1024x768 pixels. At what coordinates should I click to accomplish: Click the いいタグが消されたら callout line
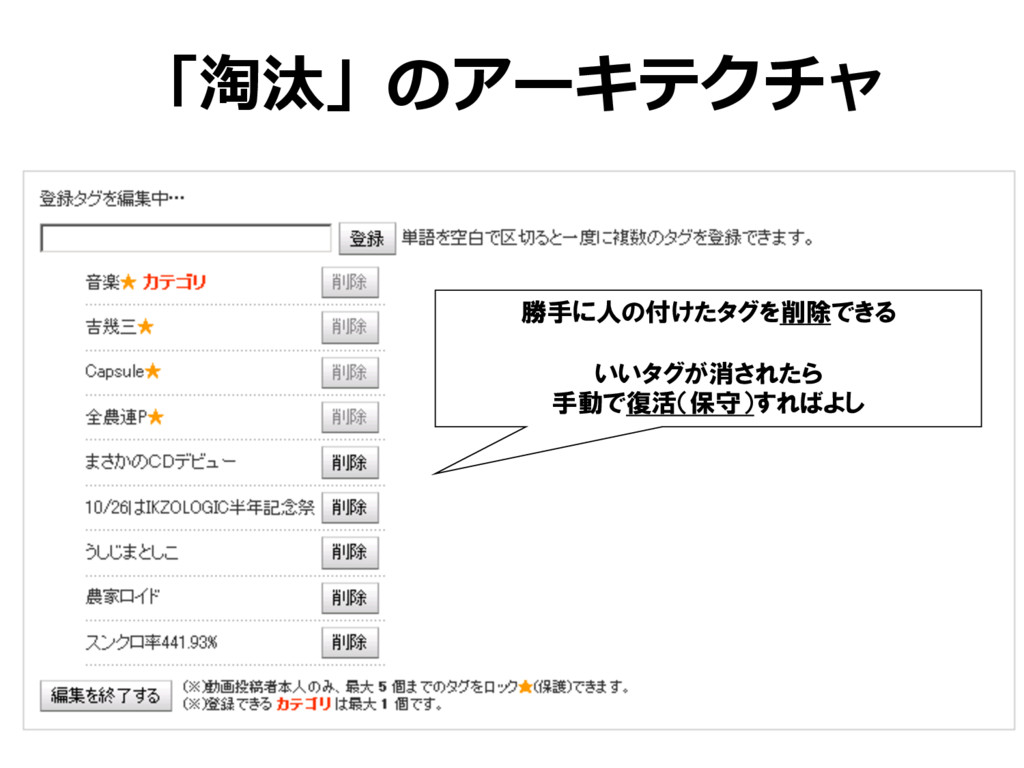pos(708,374)
